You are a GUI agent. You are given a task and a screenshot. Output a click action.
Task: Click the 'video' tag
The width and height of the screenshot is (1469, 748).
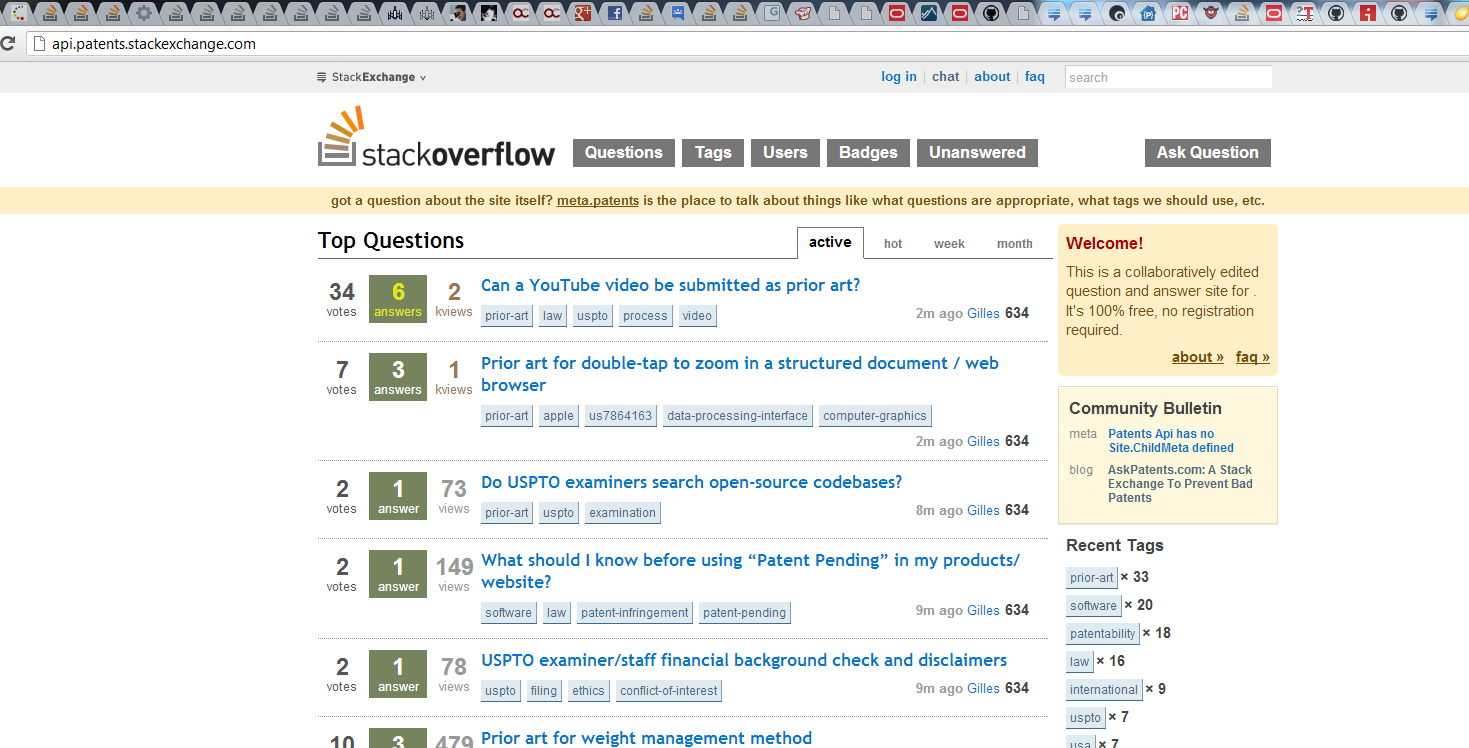coord(697,316)
